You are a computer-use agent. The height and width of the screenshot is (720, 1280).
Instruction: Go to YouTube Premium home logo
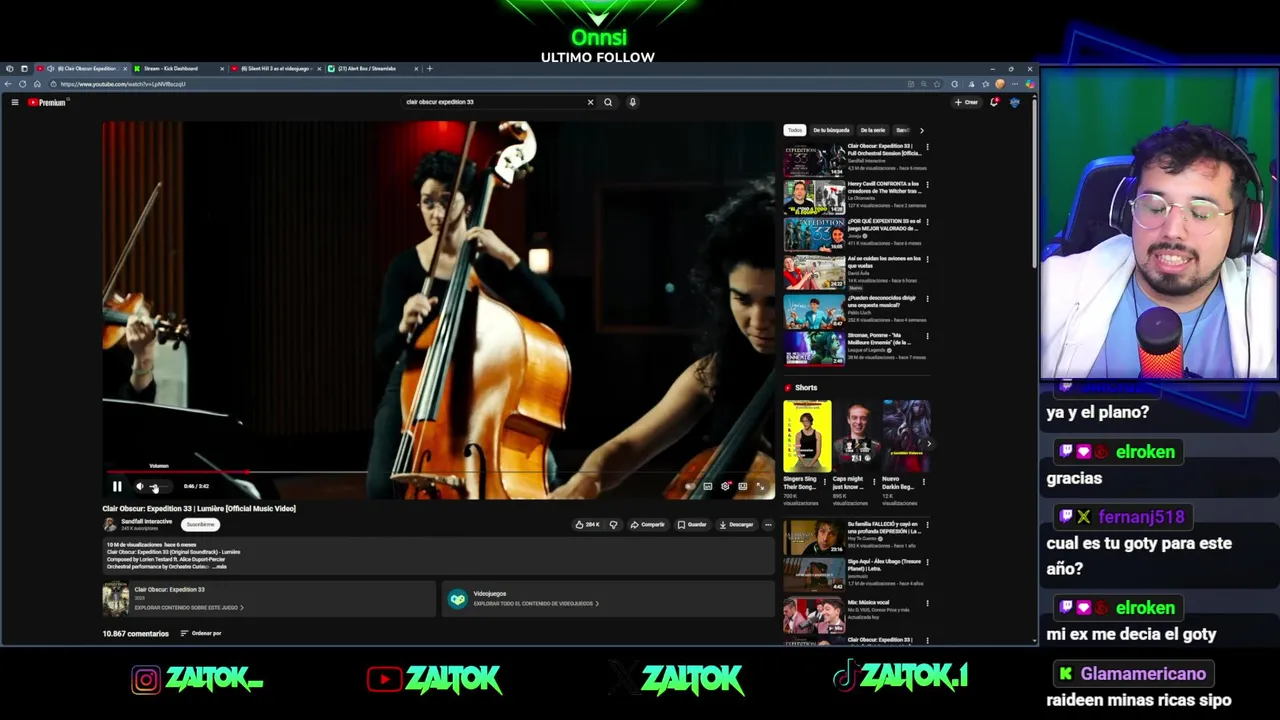47,102
